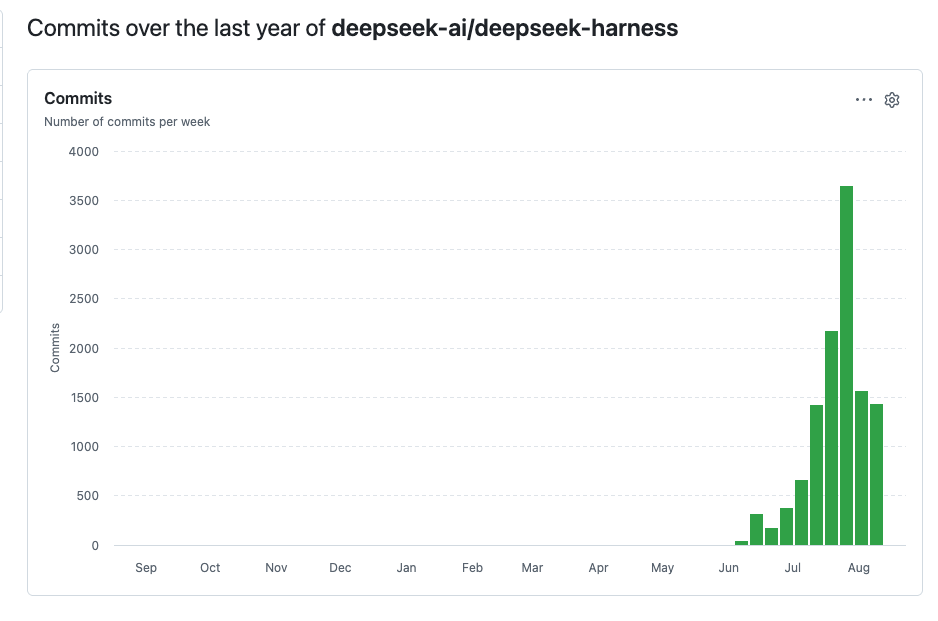Select the early July bar near 650 commits

[x=801, y=512]
